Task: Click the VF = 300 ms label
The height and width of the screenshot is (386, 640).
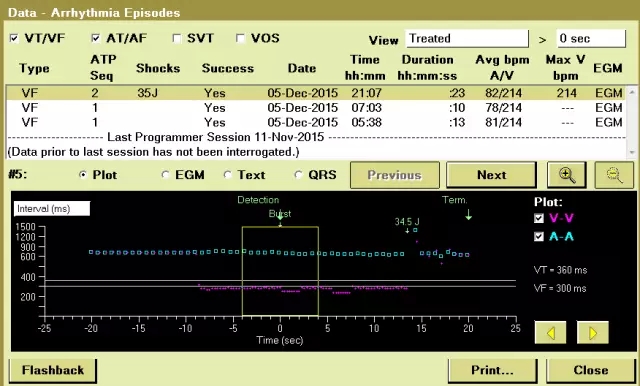Action: 560,288
